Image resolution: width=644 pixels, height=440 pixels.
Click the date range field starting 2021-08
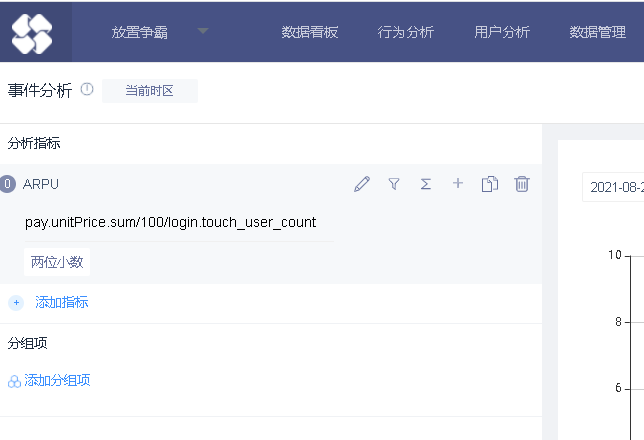[613, 187]
